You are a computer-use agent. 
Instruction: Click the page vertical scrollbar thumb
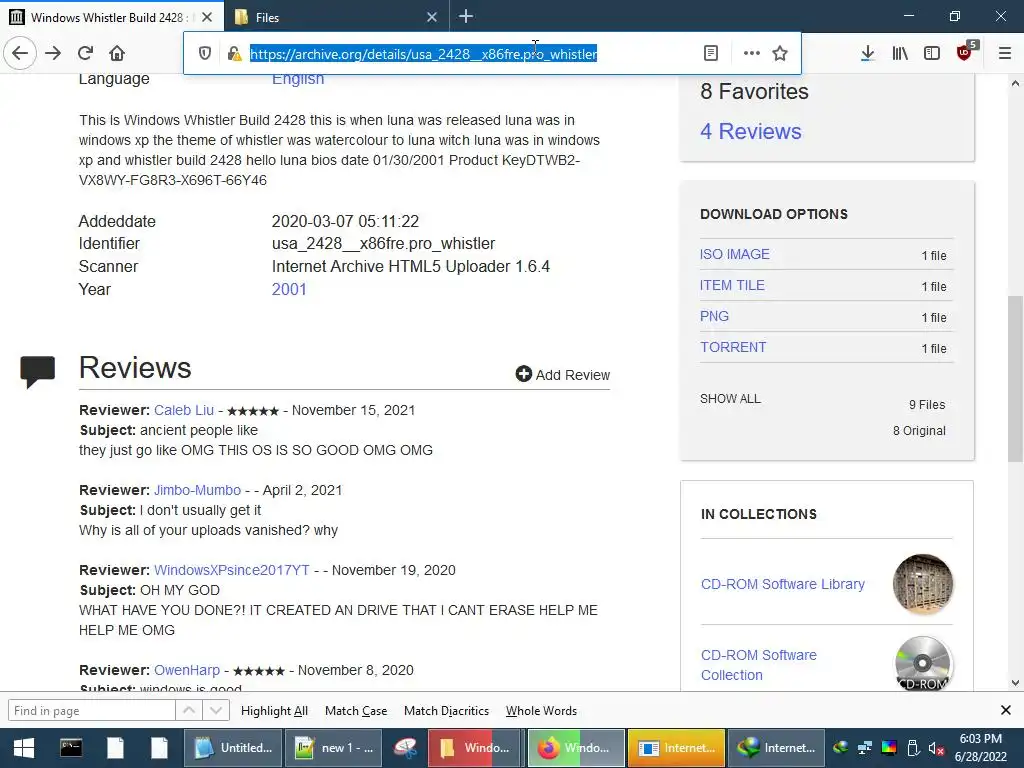[1015, 377]
